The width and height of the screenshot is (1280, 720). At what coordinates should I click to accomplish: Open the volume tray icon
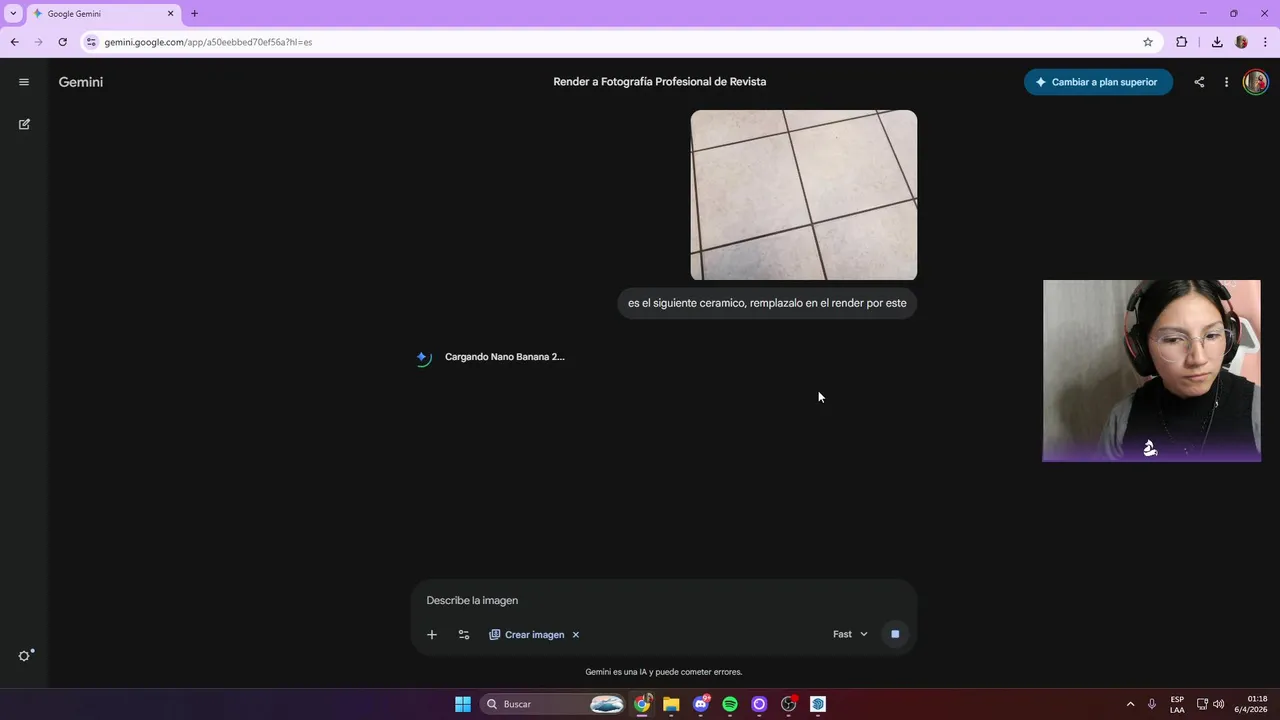[x=1218, y=704]
